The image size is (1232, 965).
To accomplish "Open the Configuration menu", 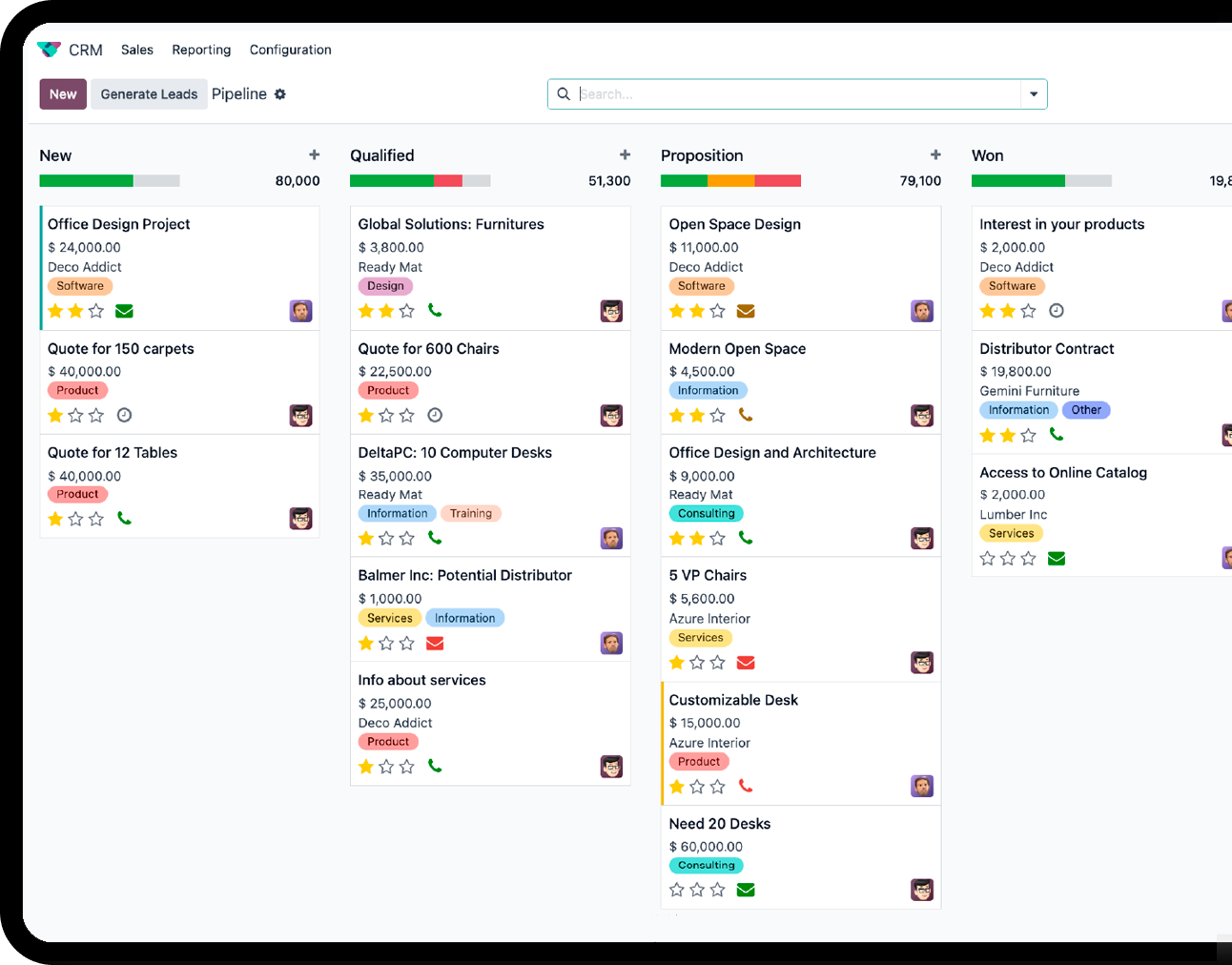I will point(290,50).
